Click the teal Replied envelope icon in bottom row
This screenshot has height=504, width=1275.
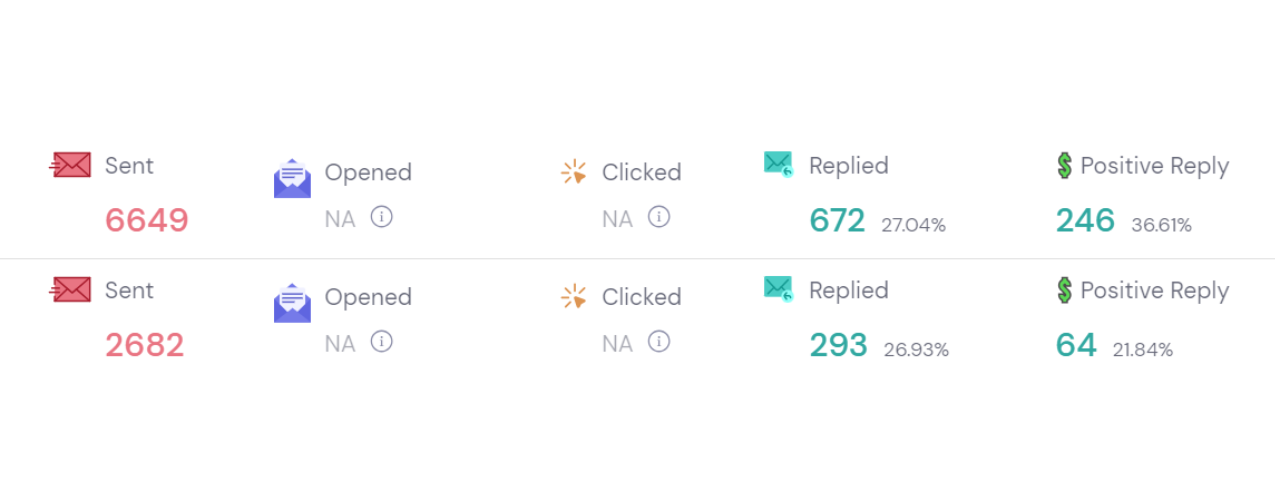778,288
